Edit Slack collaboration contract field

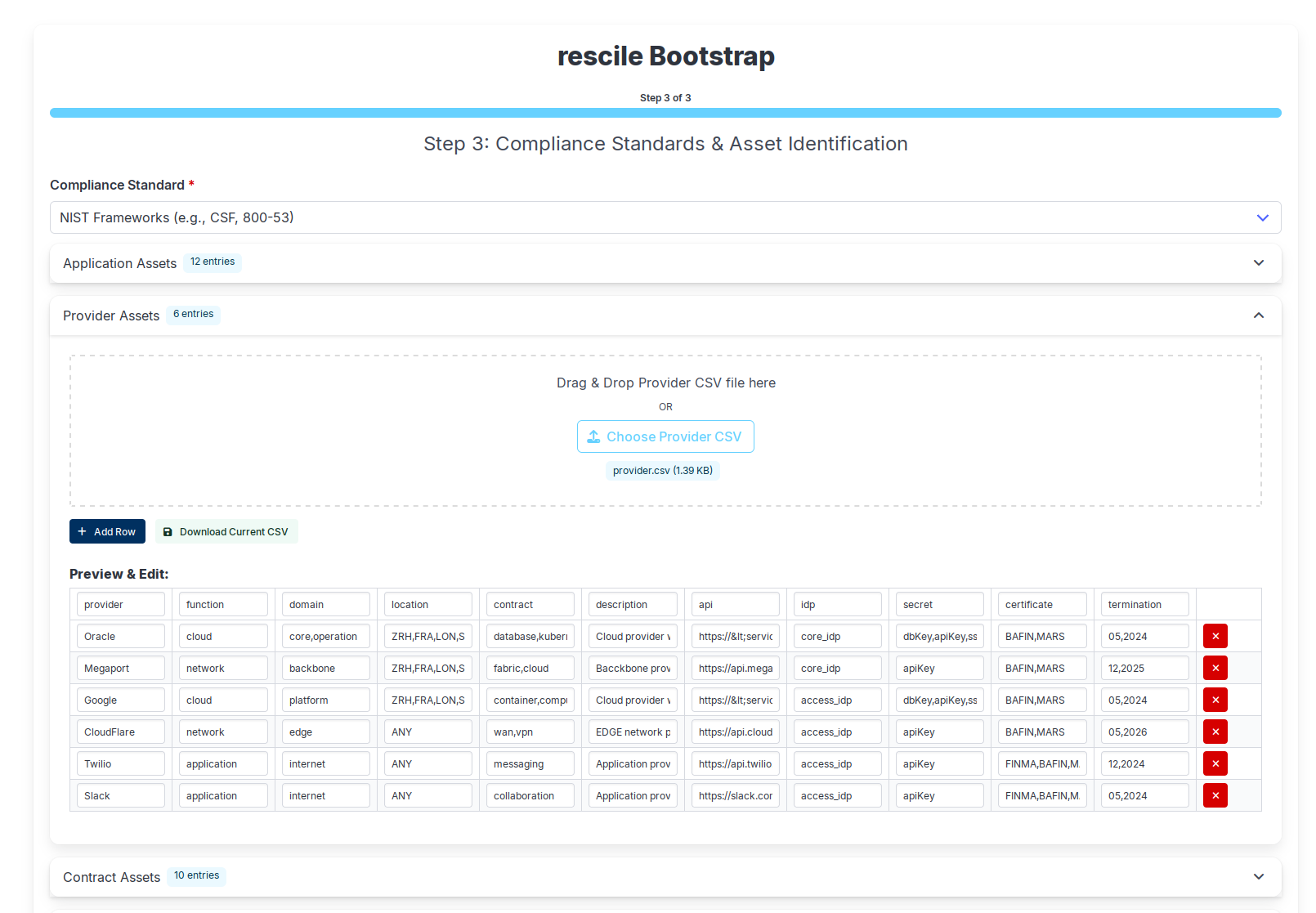pyautogui.click(x=530, y=795)
